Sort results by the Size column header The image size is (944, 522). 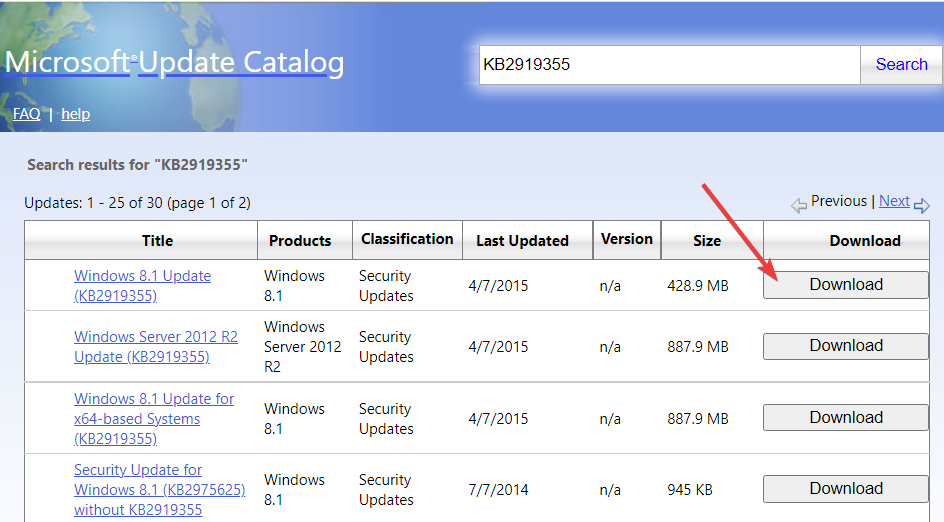click(707, 240)
